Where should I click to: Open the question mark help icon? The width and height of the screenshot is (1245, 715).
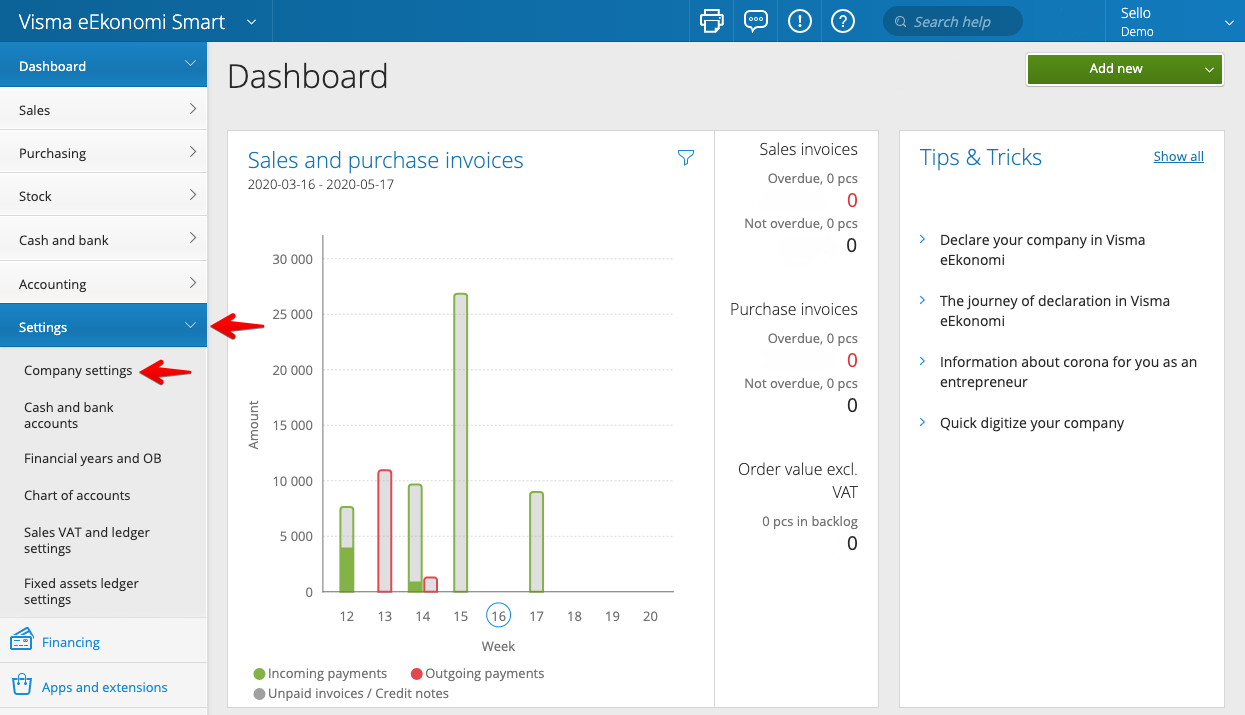pos(843,21)
